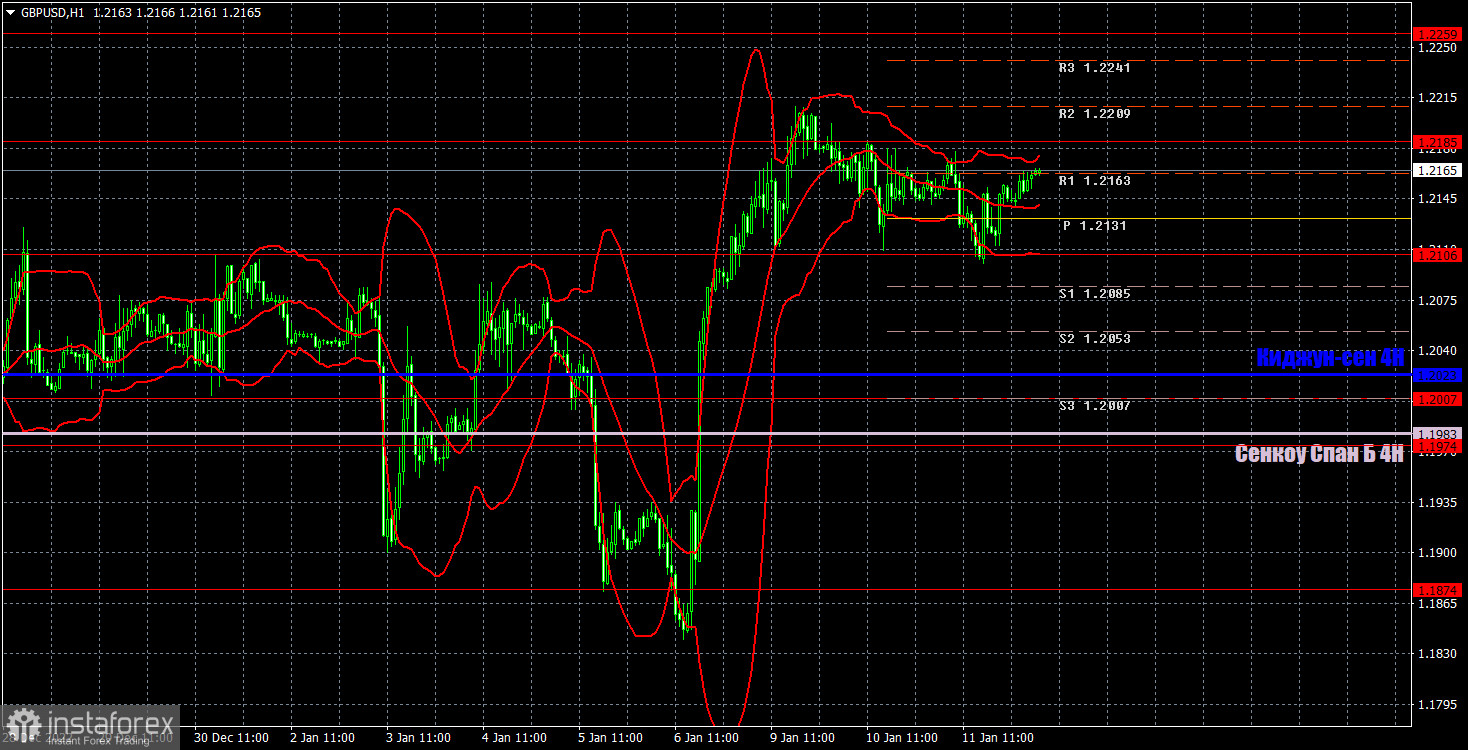The image size is (1468, 750).
Task: Click the red 1.2106 price level tag
Action: (x=1439, y=255)
